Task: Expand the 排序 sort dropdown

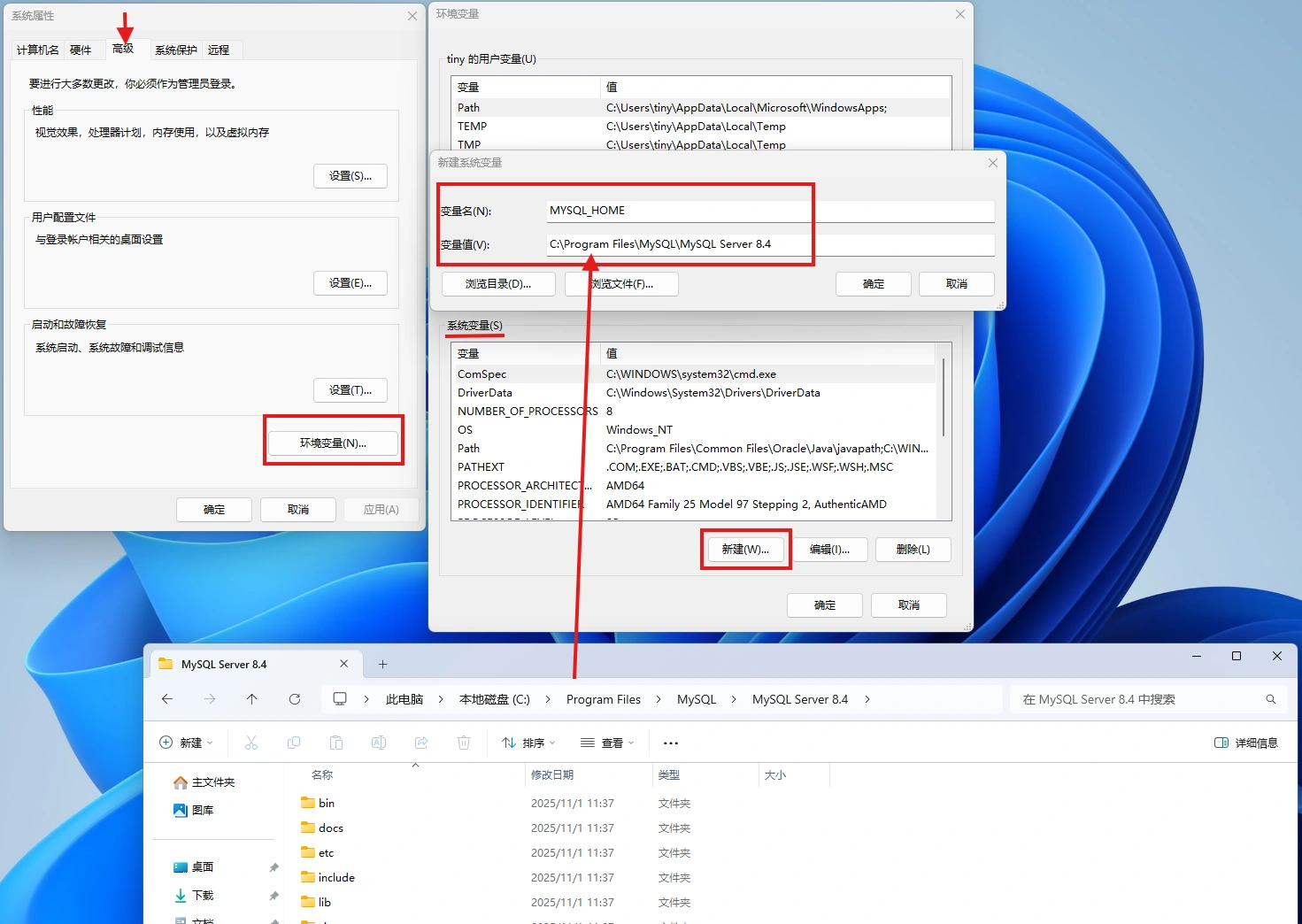Action: tap(529, 743)
